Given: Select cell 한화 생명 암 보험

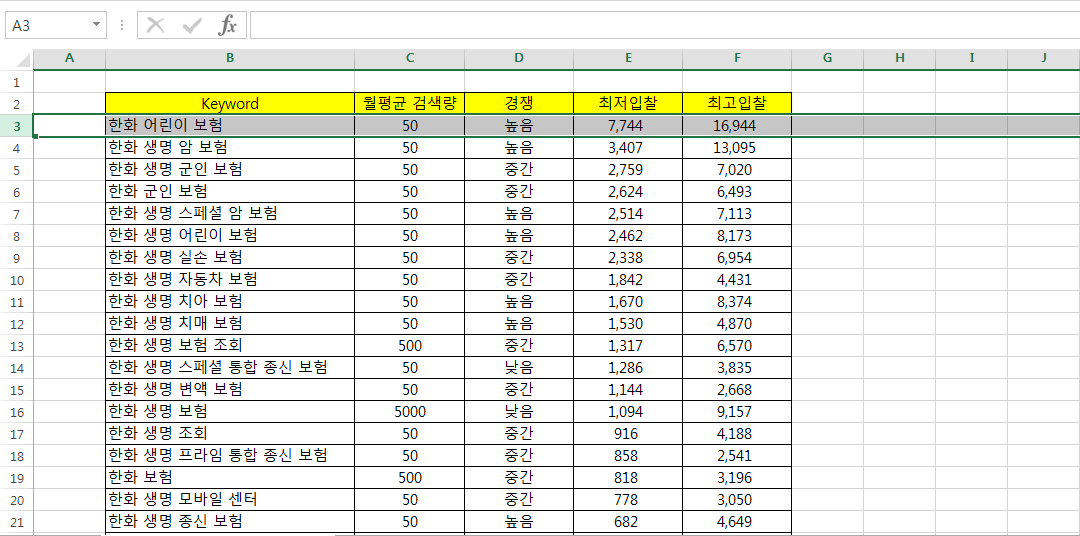Looking at the screenshot, I should click(230, 147).
